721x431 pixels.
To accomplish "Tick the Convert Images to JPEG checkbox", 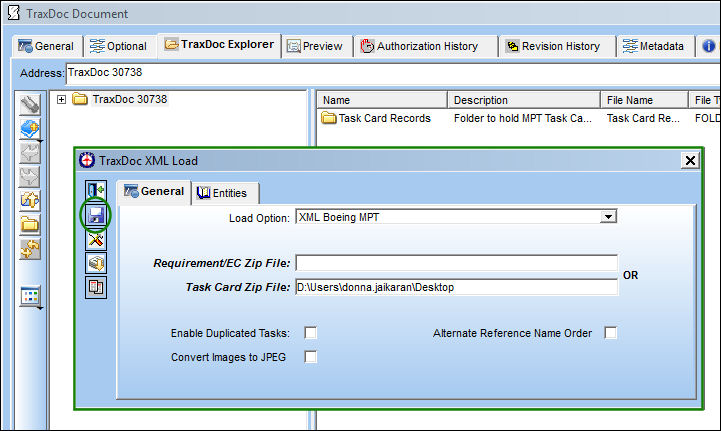I will click(x=310, y=356).
